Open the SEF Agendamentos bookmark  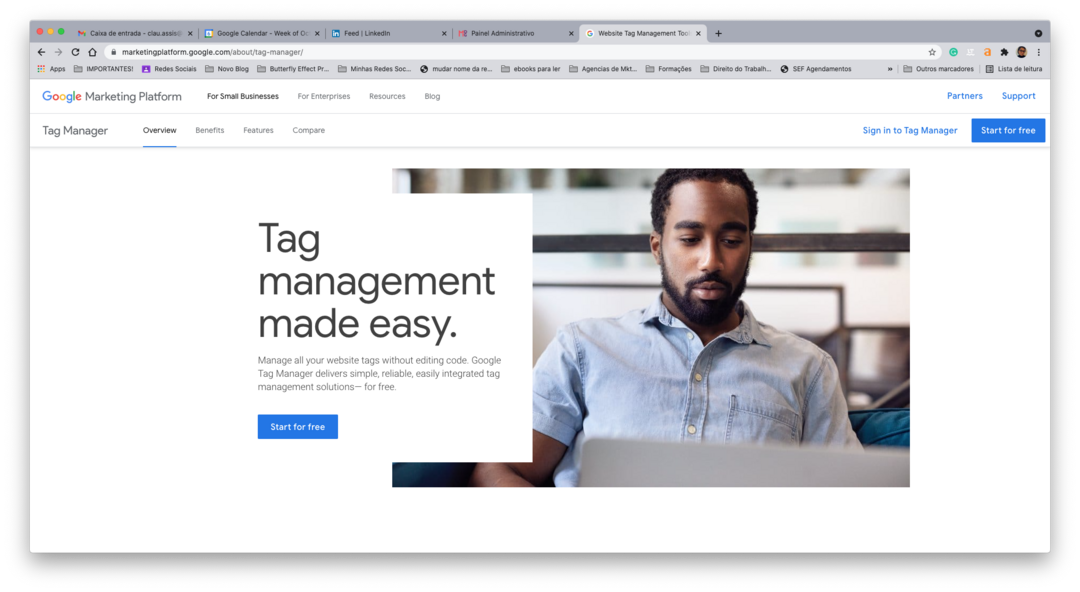pos(816,69)
